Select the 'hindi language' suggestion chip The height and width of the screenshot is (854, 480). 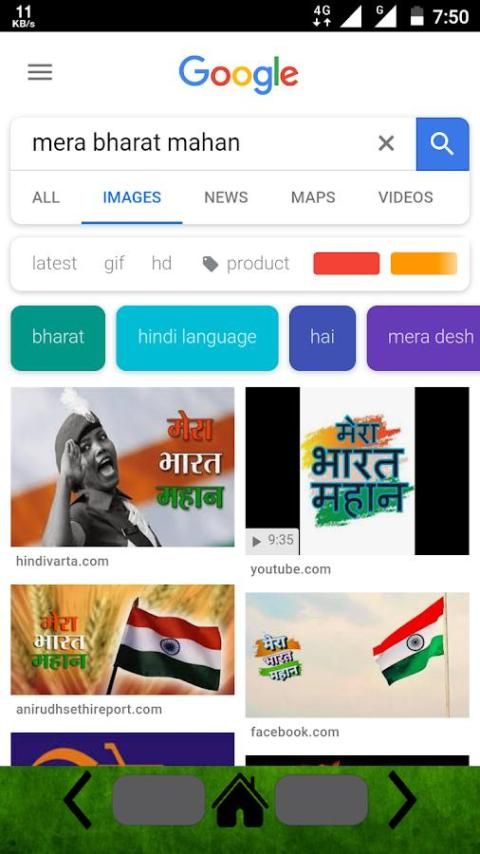tap(197, 338)
